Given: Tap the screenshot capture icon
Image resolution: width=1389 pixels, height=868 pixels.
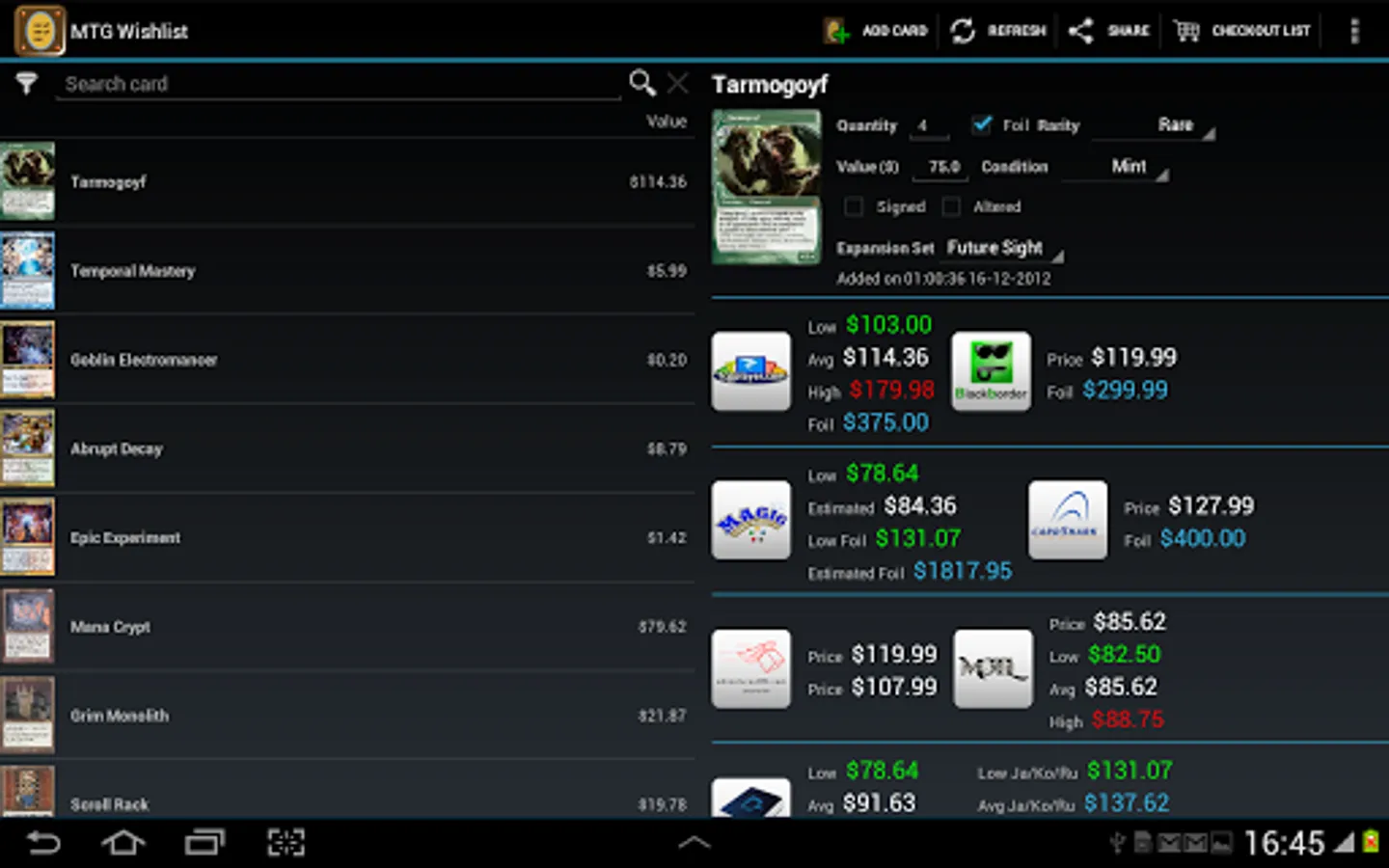Looking at the screenshot, I should click(286, 843).
